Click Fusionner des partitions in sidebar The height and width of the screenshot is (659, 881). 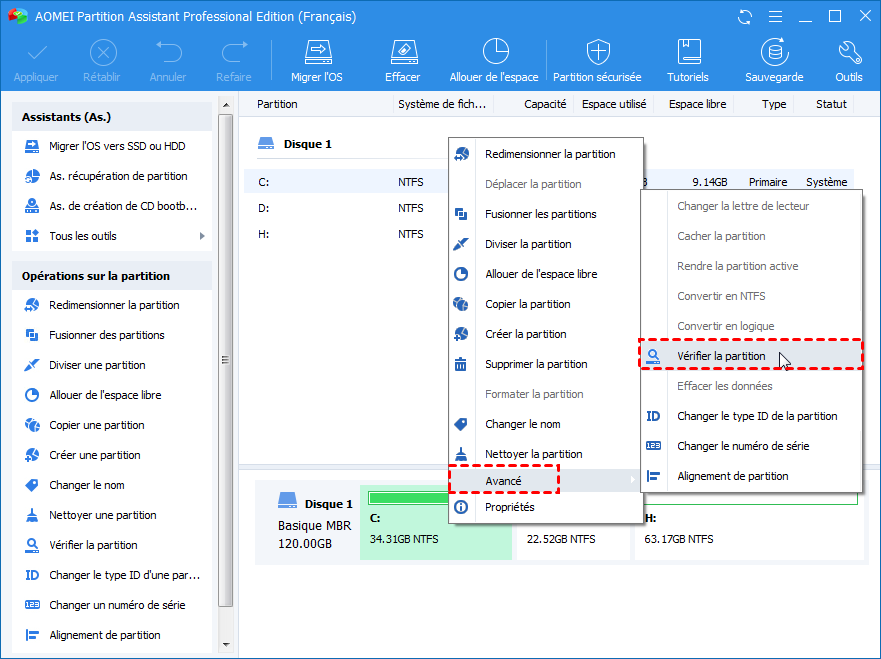(x=107, y=335)
